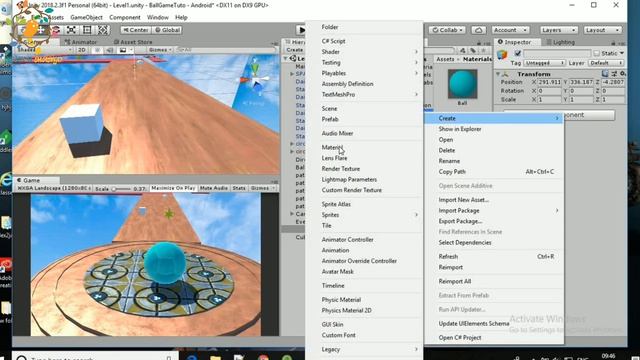Open the Tag Untagged dropdown
640x360 pixels.
pyautogui.click(x=544, y=63)
